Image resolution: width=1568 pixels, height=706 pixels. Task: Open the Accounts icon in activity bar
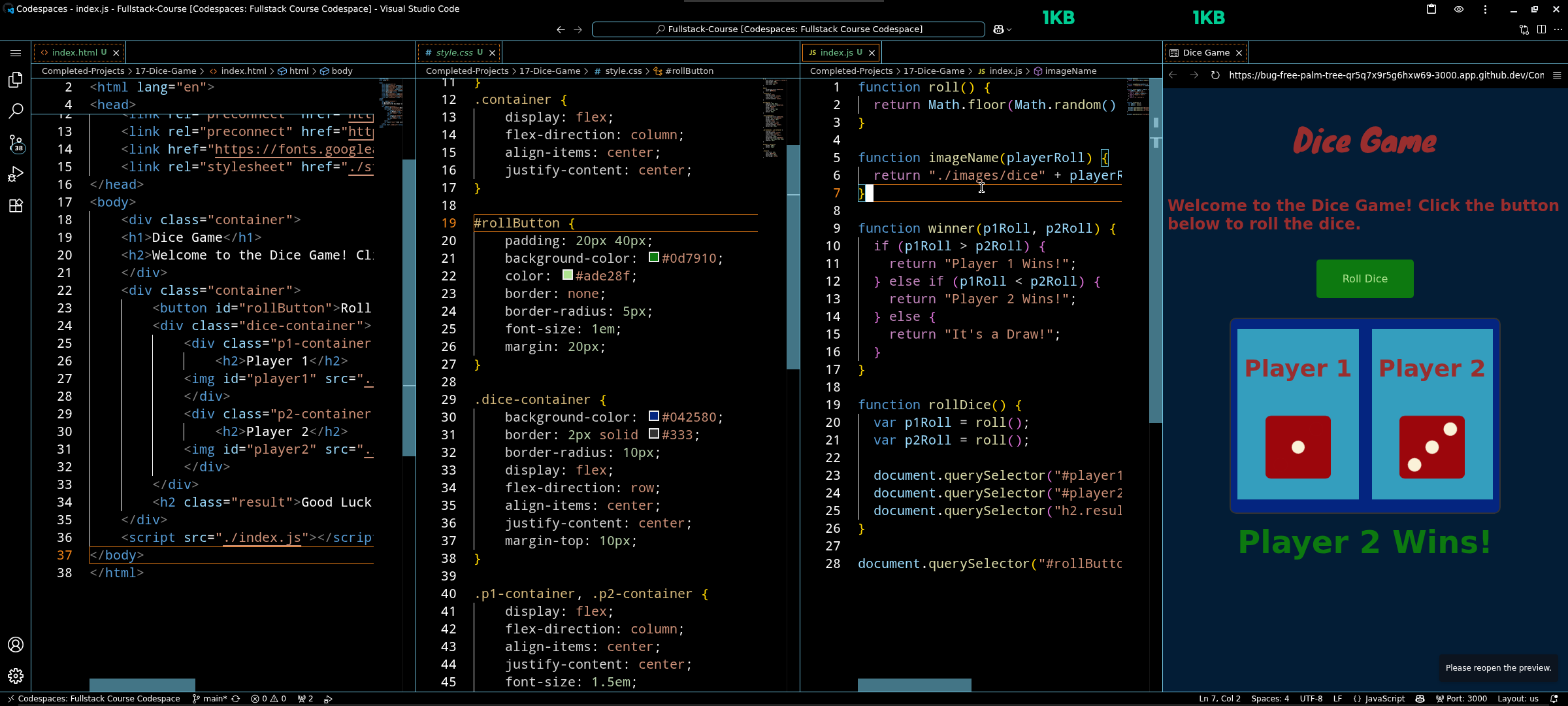16,645
